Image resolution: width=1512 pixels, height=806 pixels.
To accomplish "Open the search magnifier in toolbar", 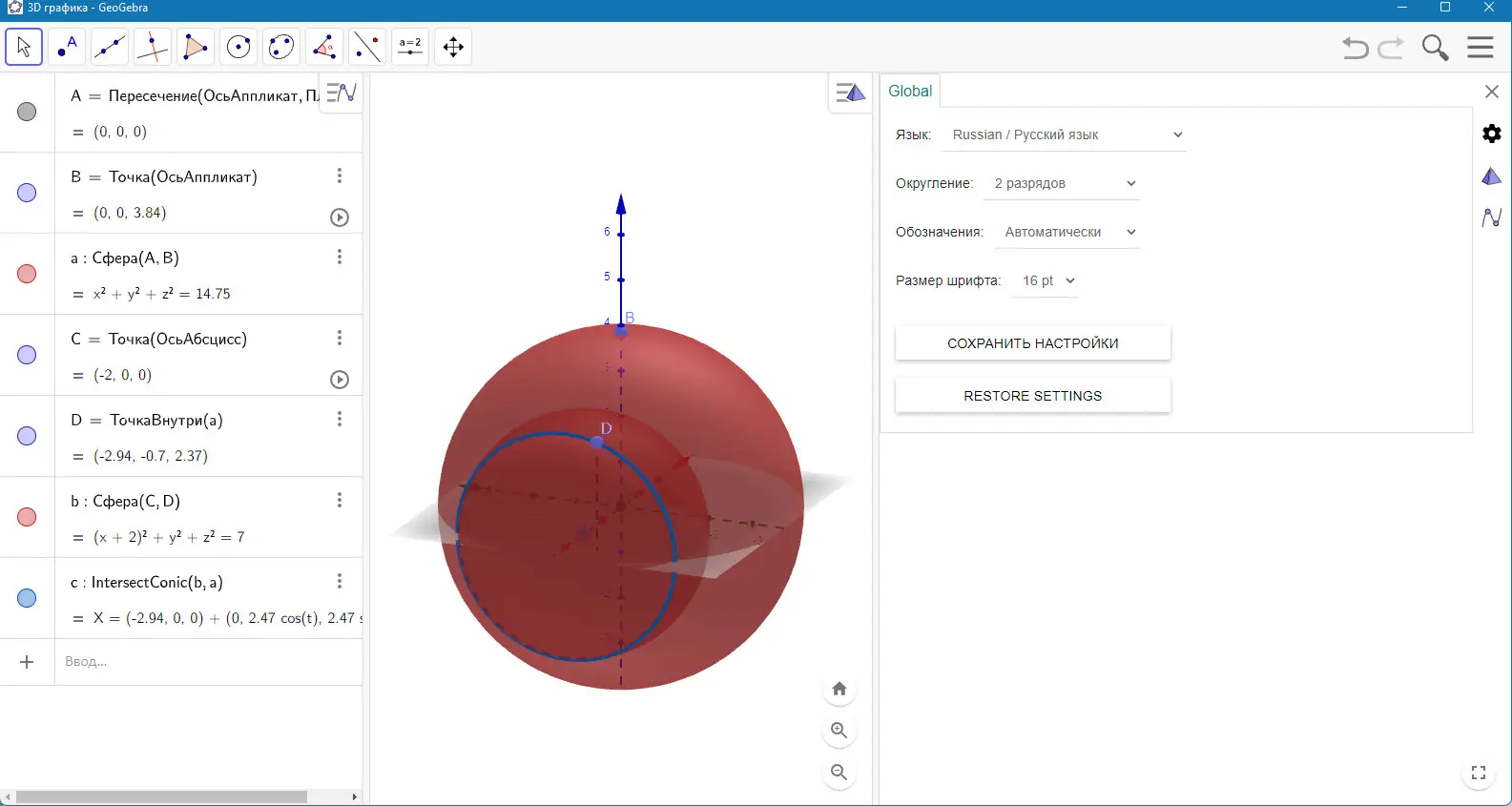I will [x=1435, y=47].
